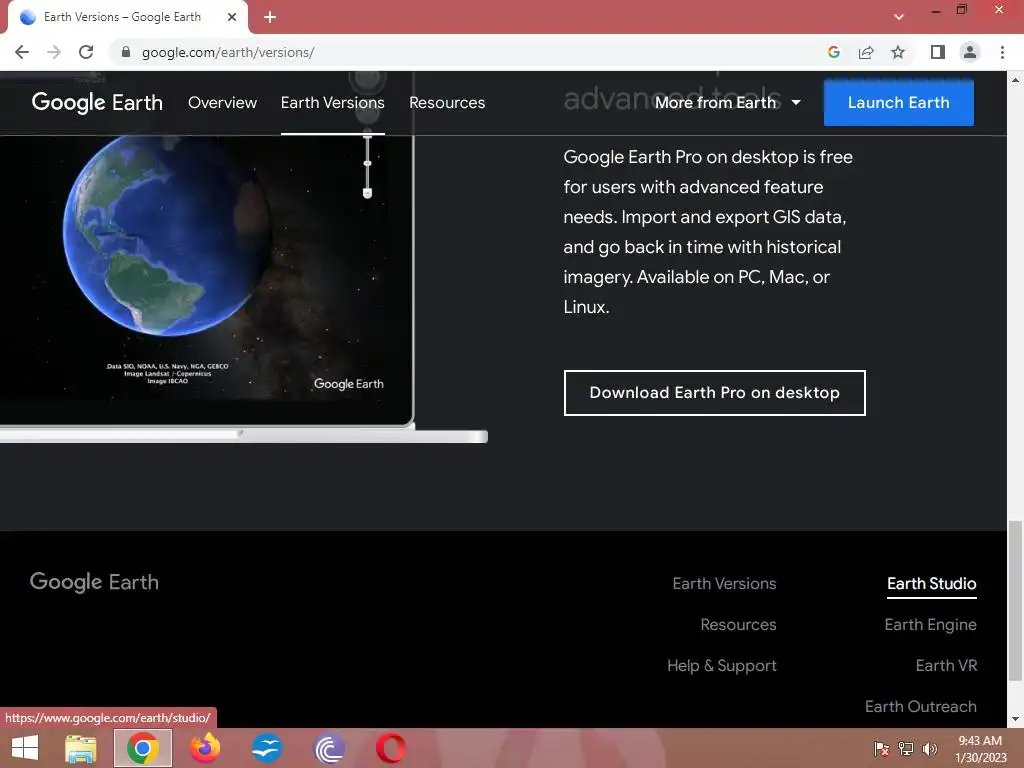
Task: Expand the tab search chevron
Action: (899, 17)
